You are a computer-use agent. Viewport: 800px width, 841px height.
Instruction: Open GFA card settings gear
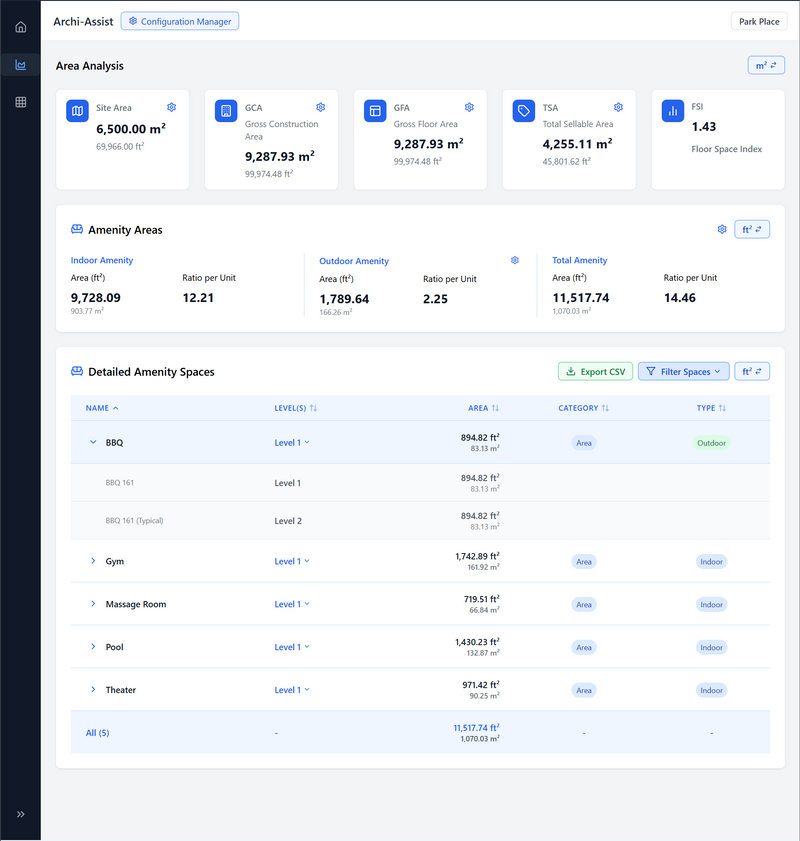(x=469, y=107)
